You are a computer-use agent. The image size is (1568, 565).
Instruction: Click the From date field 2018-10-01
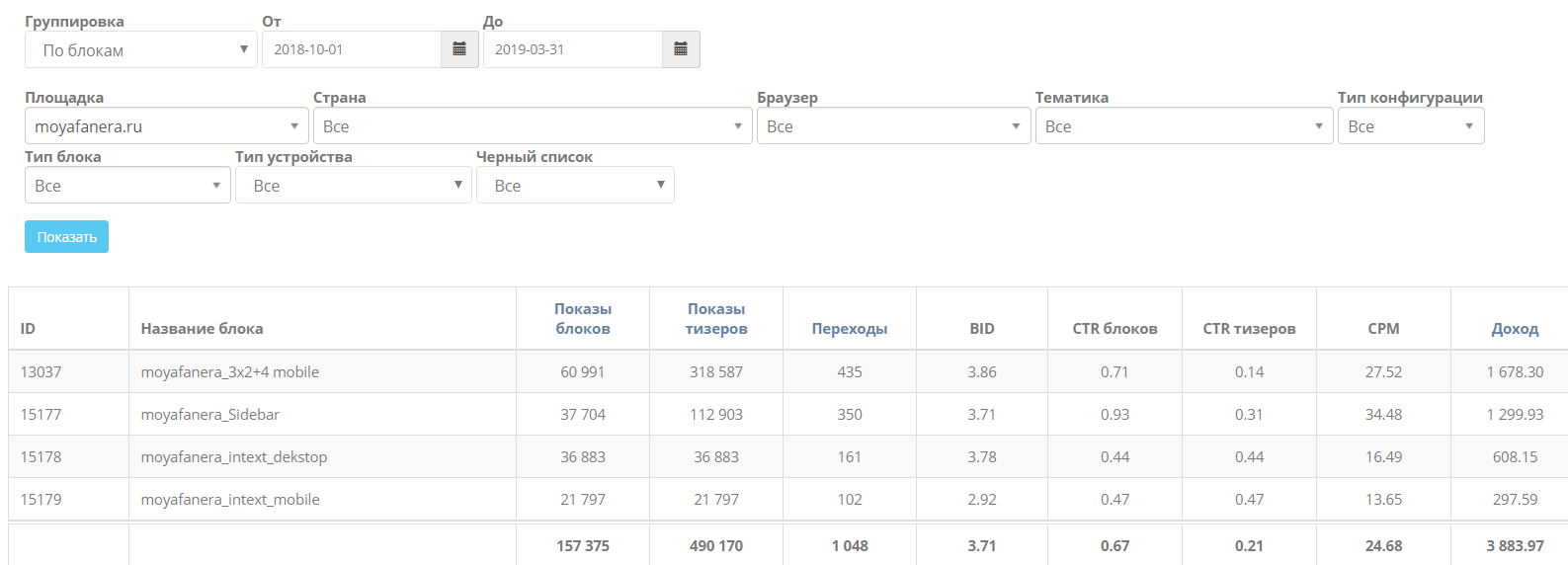(x=352, y=49)
